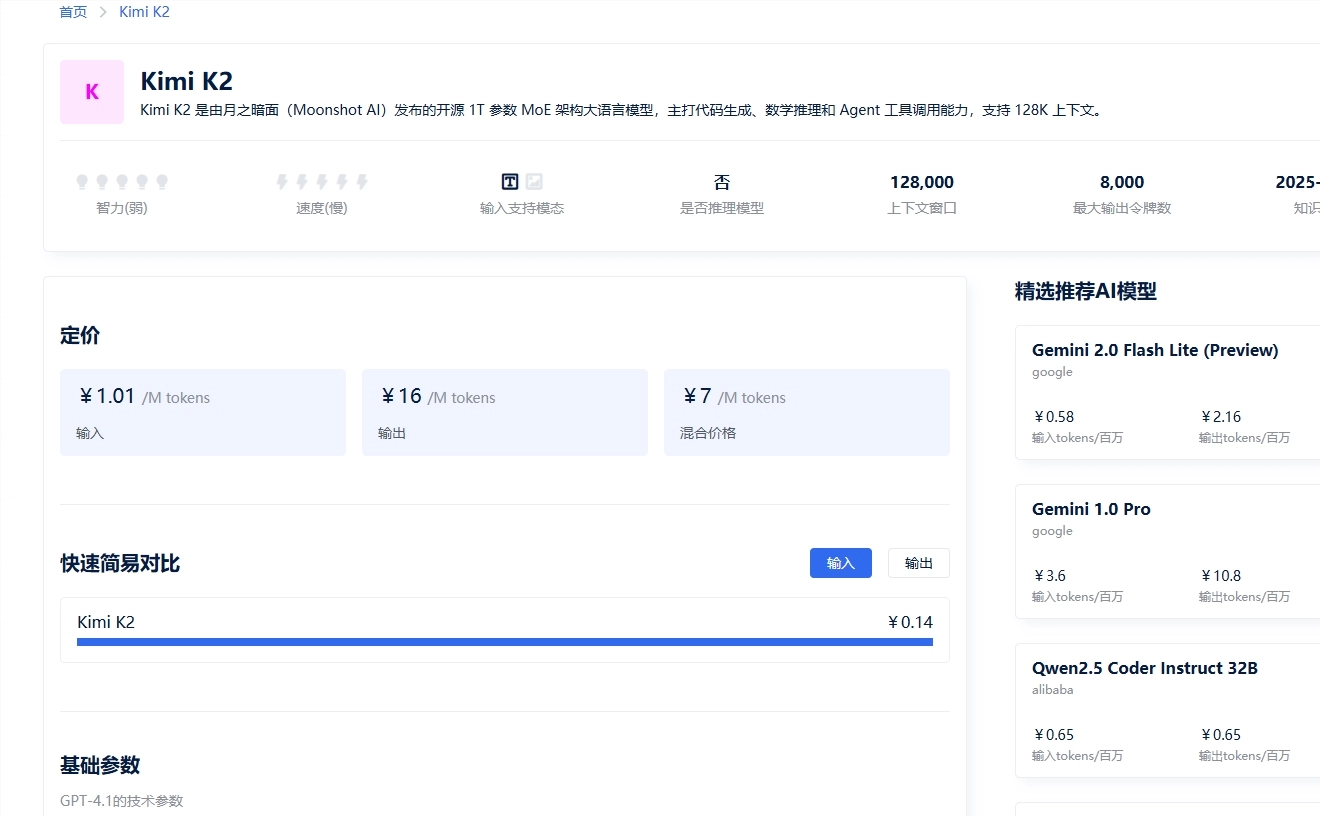This screenshot has width=1320, height=816.
Task: Click the Kimi K2 breadcrumb item
Action: [144, 12]
